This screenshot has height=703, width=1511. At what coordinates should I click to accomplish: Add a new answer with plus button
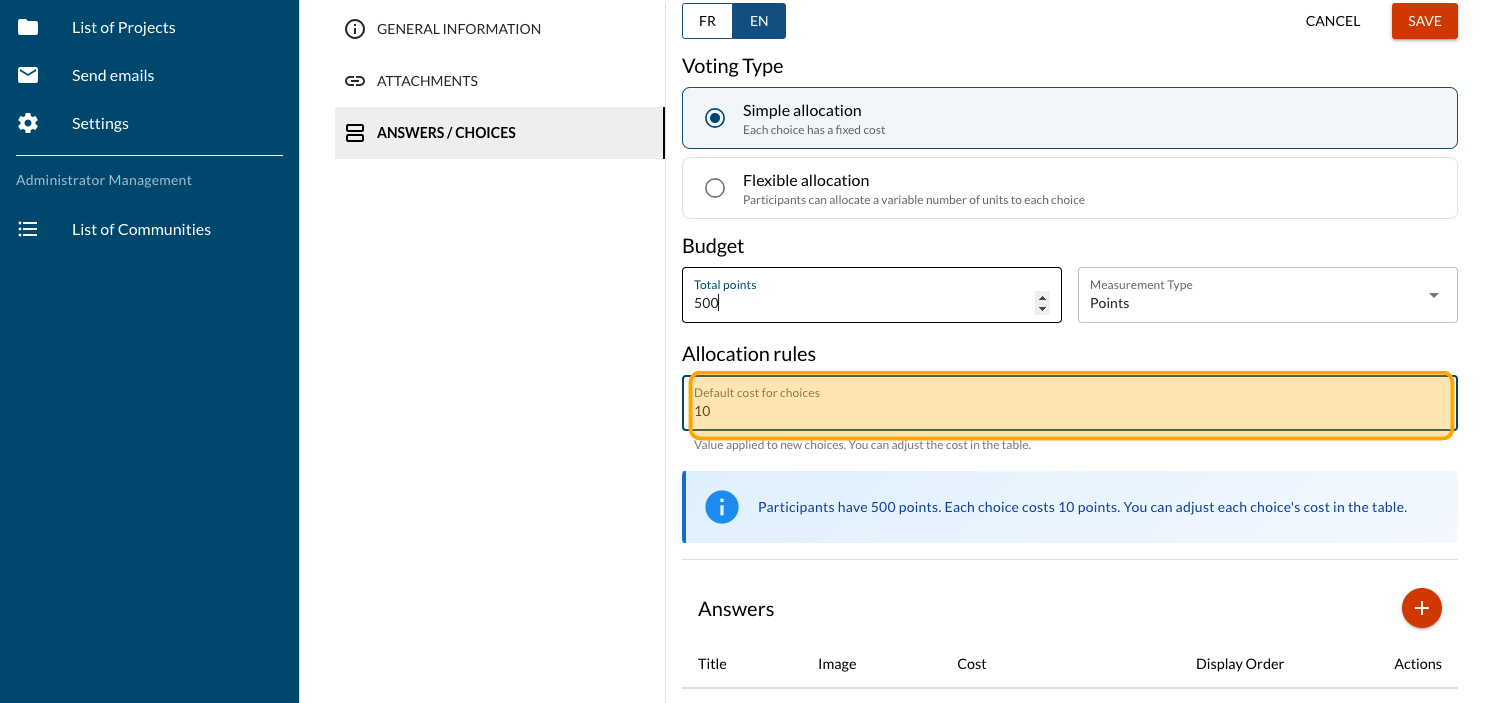click(x=1421, y=608)
